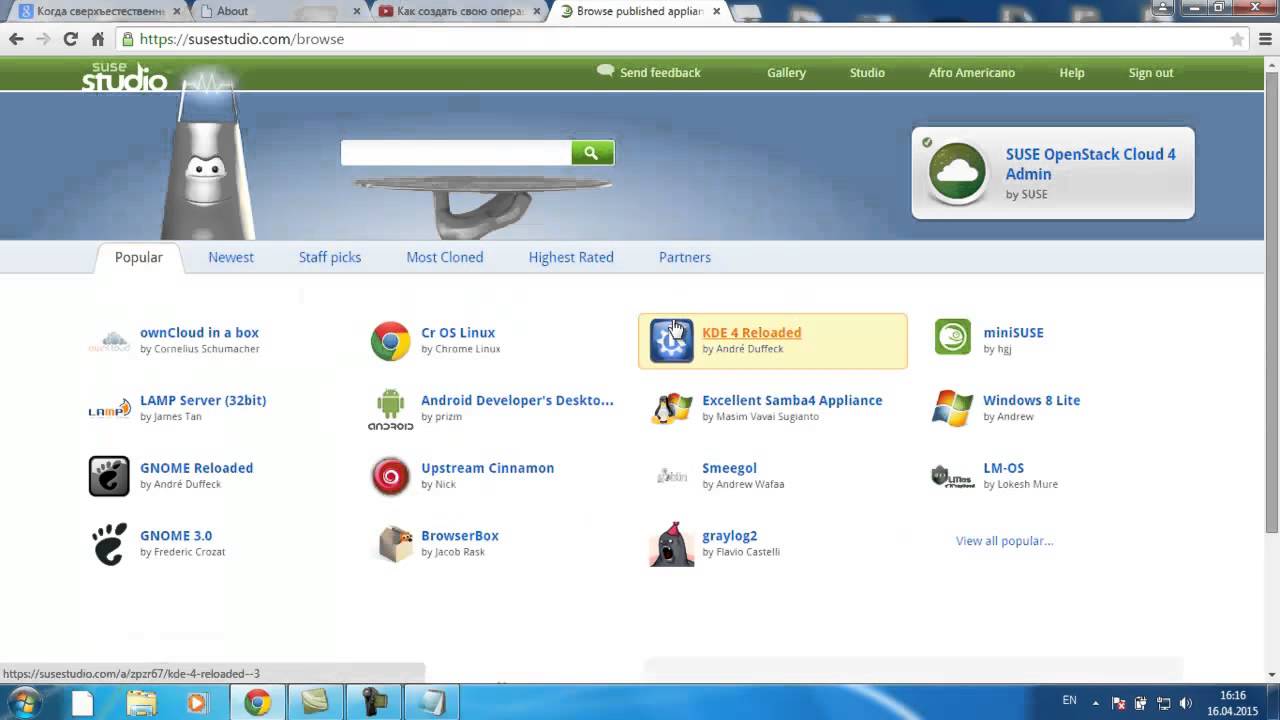The height and width of the screenshot is (720, 1280).
Task: Click the GNOME Reloaded foot icon
Action: [x=109, y=476]
